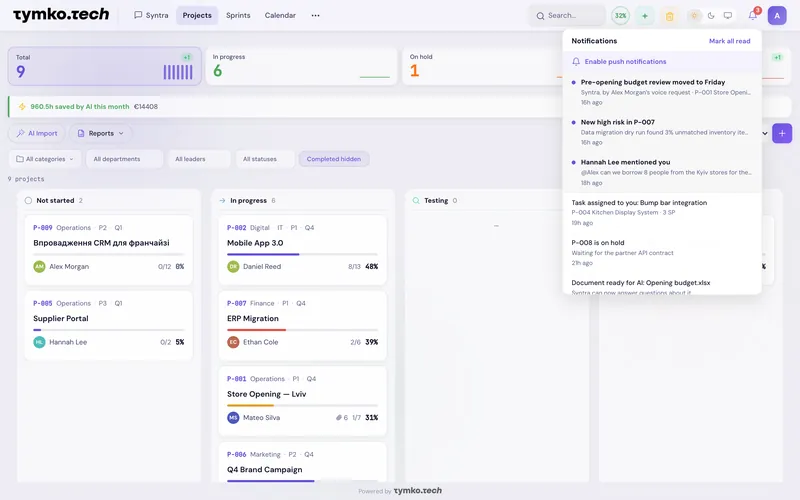Click Alex Morgan's AM avatar
This screenshot has width=800, height=500.
(39, 266)
